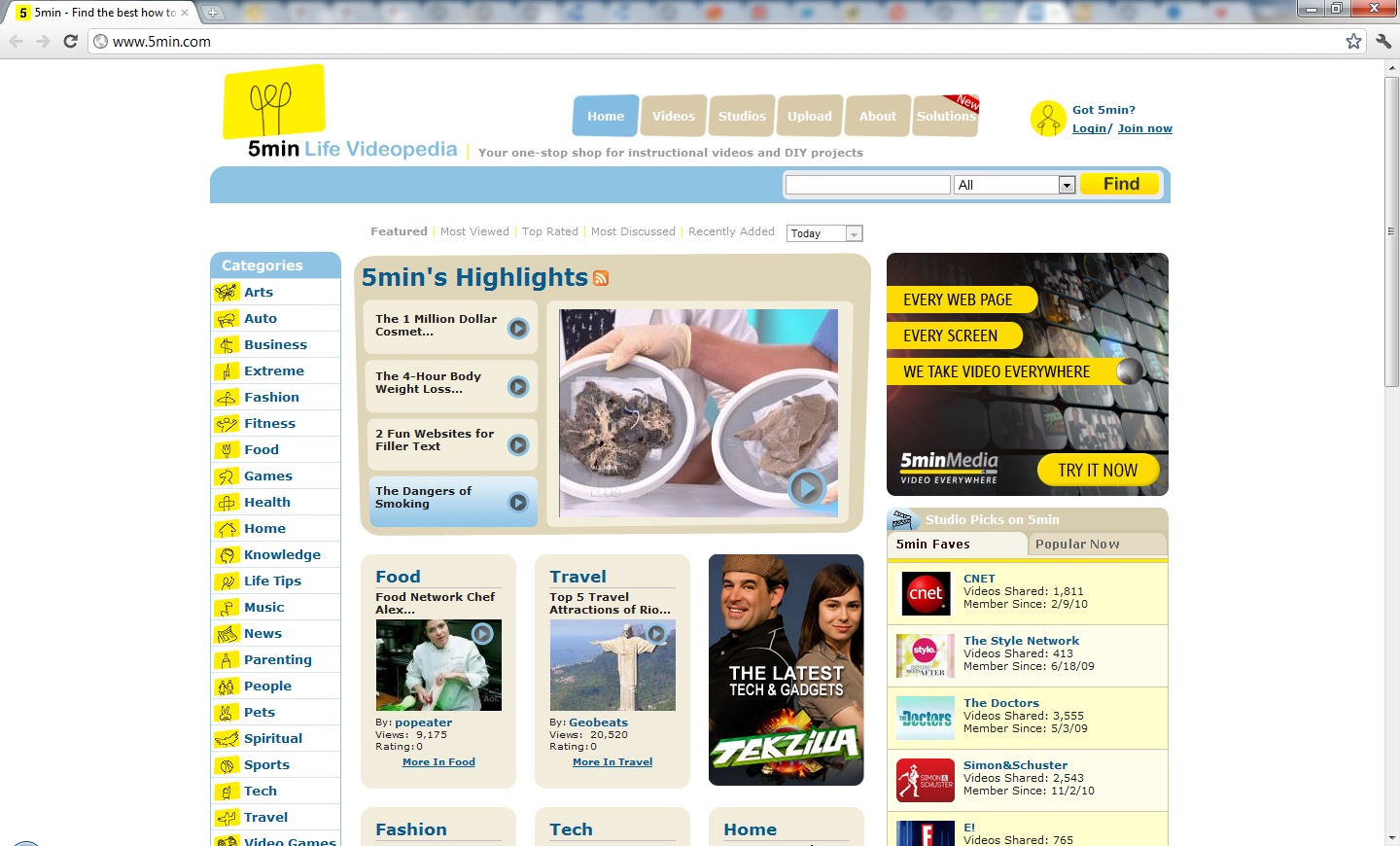Open the 'Today' time range dropdown

[x=824, y=233]
